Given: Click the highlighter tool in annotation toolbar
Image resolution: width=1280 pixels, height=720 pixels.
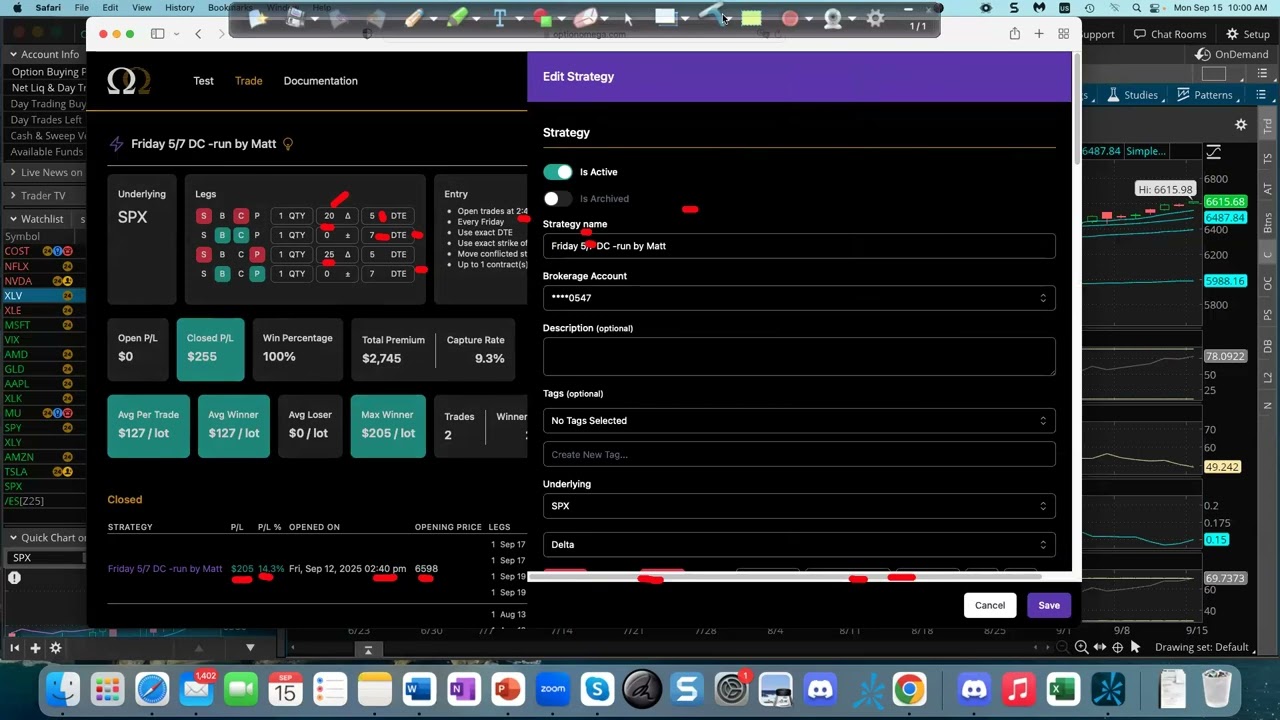Looking at the screenshot, I should click(457, 18).
